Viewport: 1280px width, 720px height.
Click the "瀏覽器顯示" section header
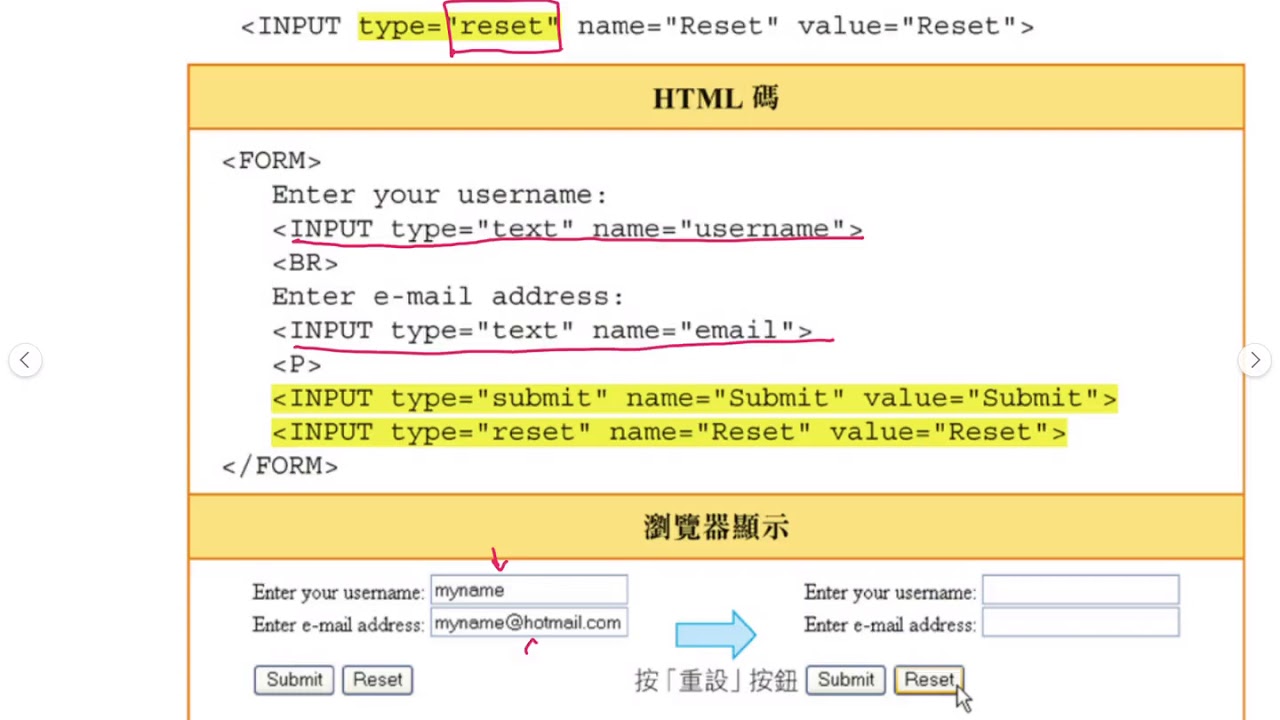click(x=715, y=527)
